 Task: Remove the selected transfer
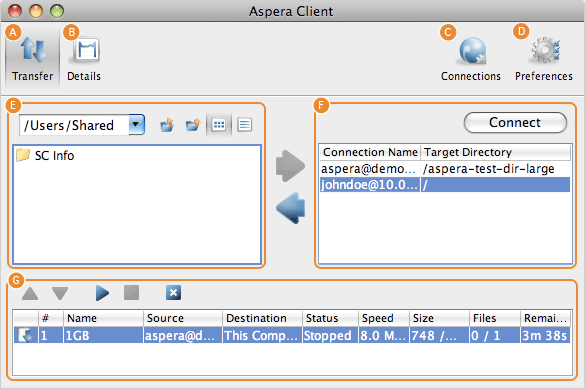pyautogui.click(x=173, y=293)
